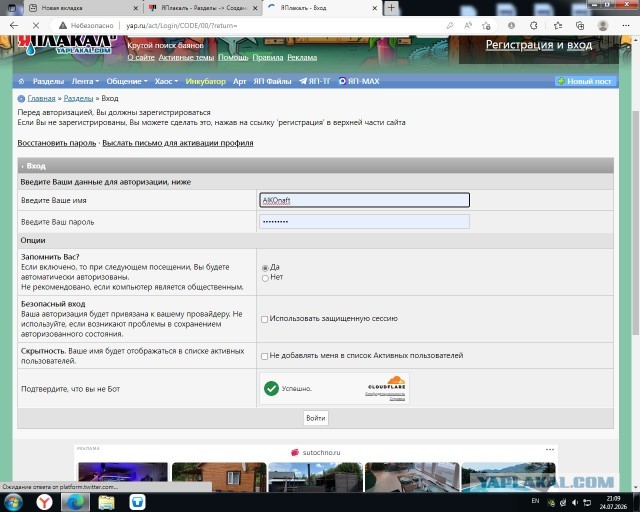Expand the Лента dropdown menu
Screen dimensions: 640x512
coord(85,81)
